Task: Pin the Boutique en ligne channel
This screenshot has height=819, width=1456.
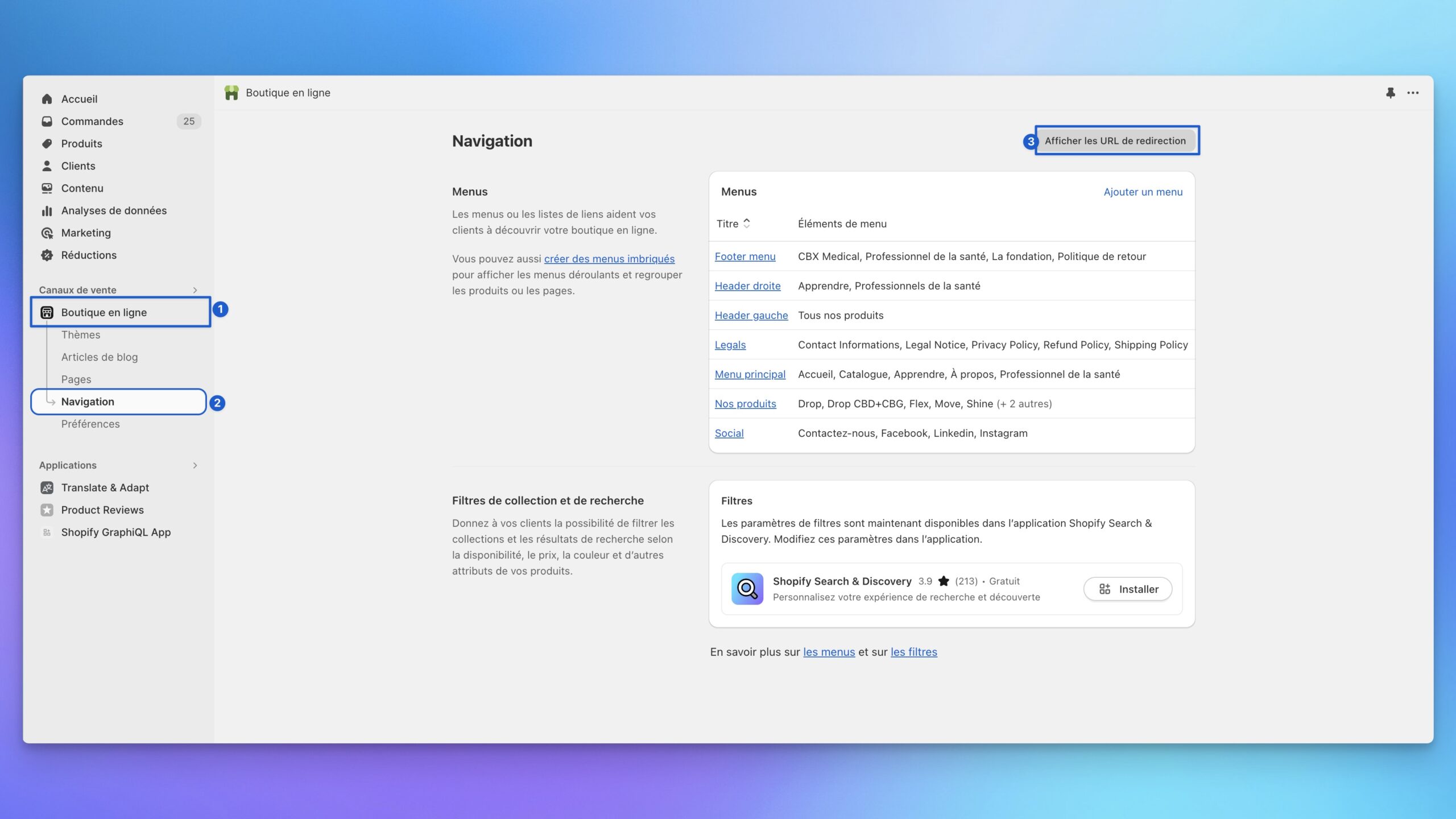Action: click(x=1390, y=93)
